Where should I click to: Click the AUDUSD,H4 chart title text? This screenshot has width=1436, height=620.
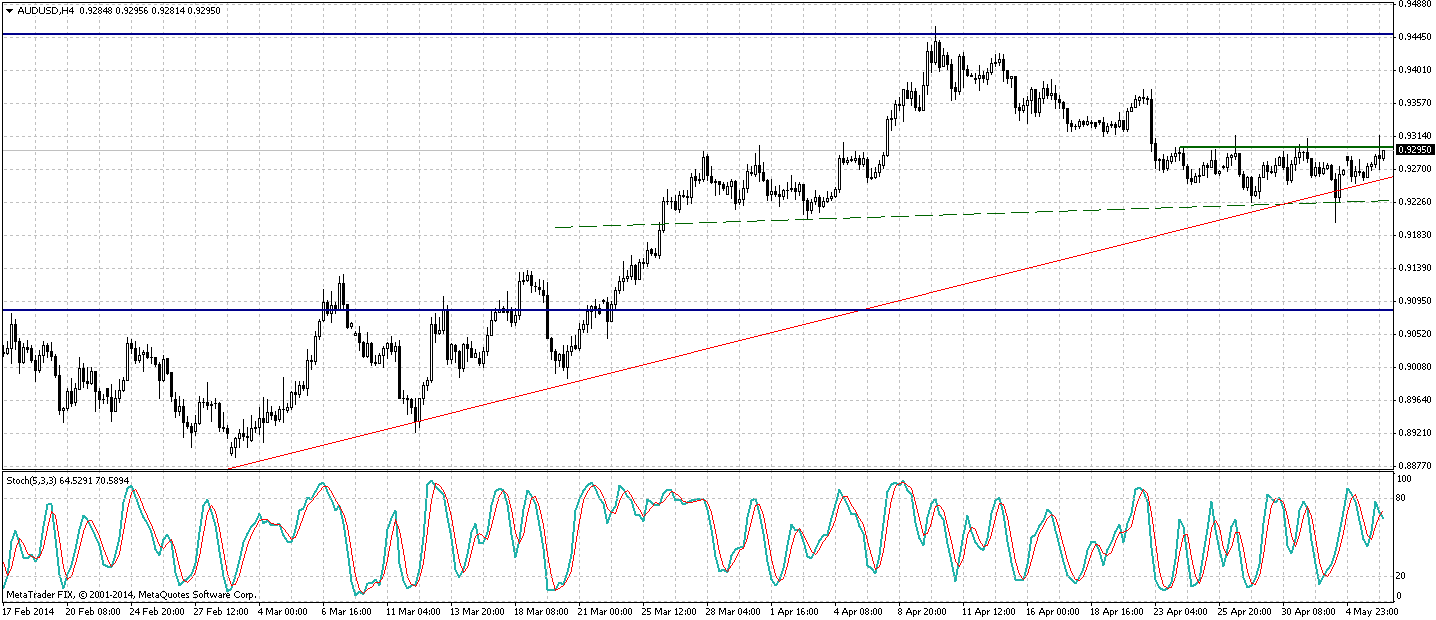(x=42, y=10)
